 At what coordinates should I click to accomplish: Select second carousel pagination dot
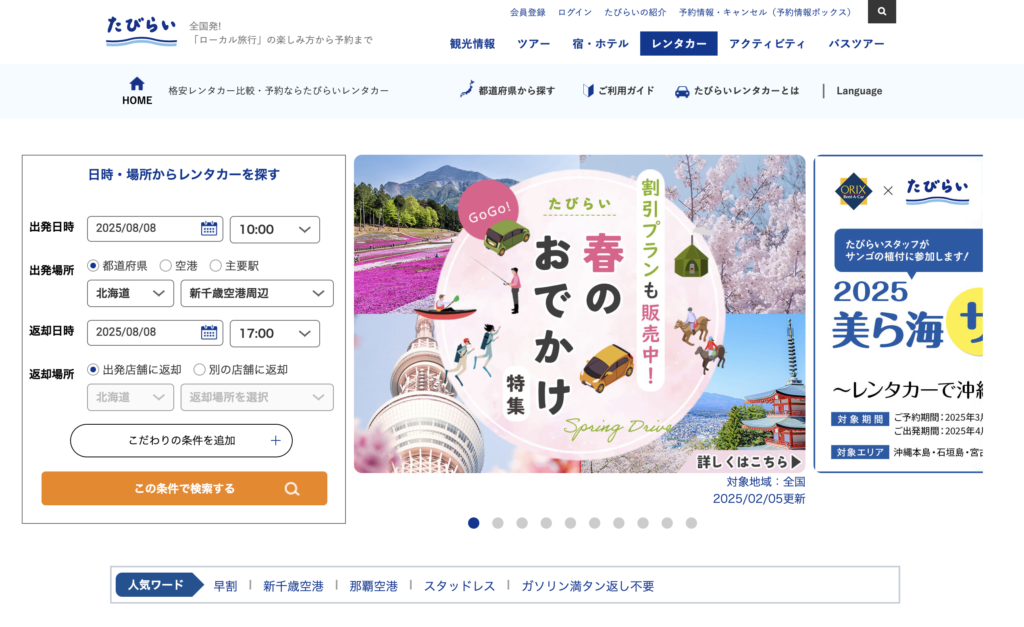pos(498,523)
